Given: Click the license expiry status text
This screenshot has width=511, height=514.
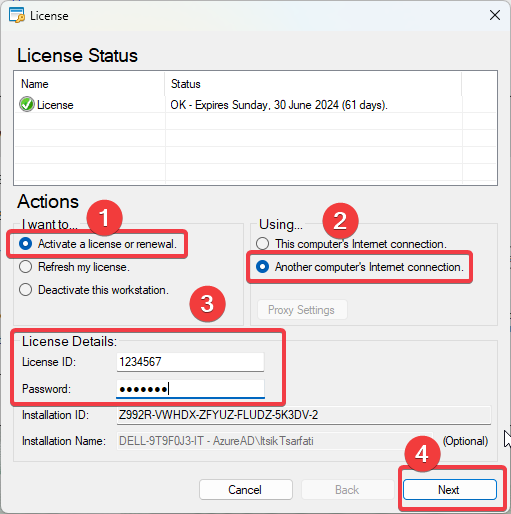Looking at the screenshot, I should pos(279,105).
